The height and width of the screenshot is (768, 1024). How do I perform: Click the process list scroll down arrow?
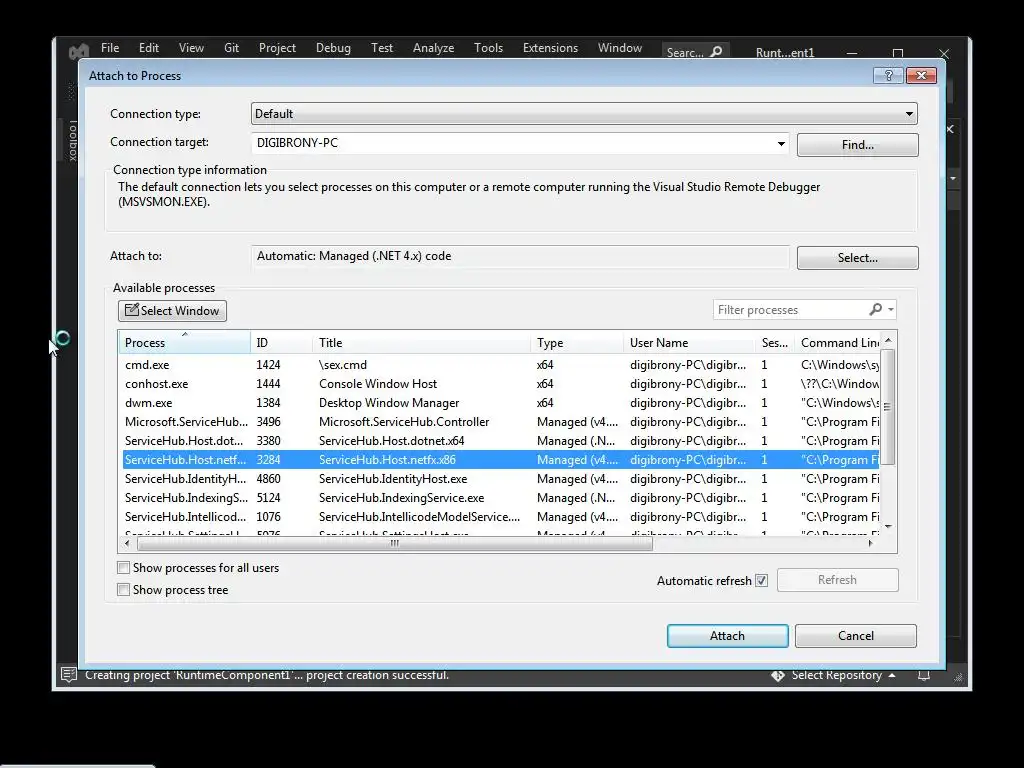point(888,526)
